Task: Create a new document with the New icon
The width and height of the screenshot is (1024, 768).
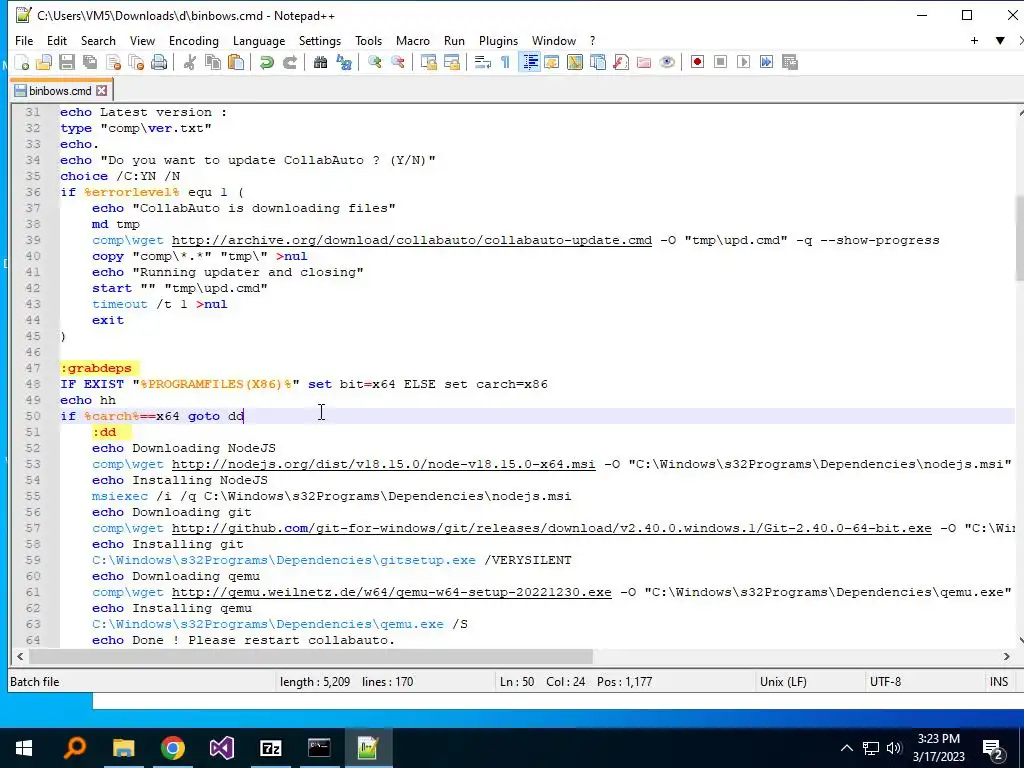Action: 22,62
